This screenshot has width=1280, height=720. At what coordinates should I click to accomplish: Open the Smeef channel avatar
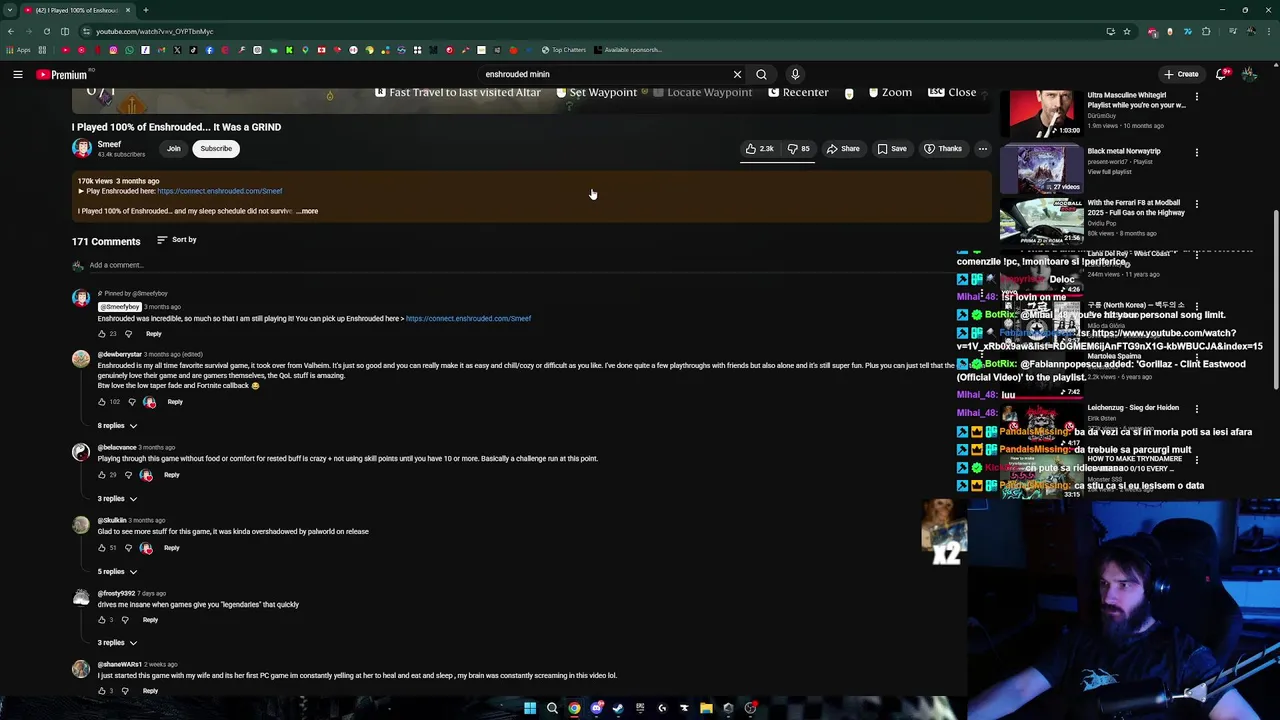[81, 148]
